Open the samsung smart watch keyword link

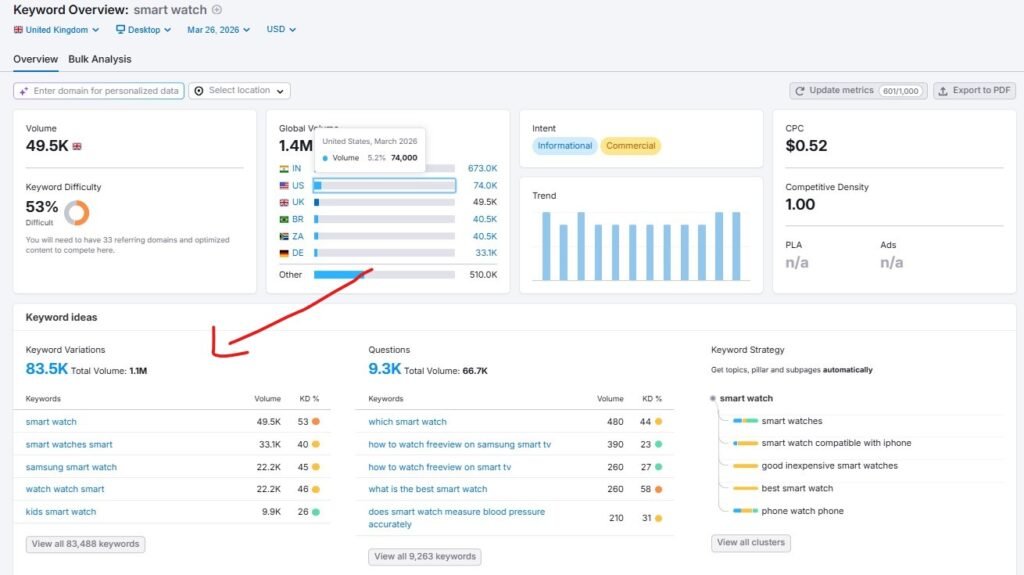coord(71,467)
